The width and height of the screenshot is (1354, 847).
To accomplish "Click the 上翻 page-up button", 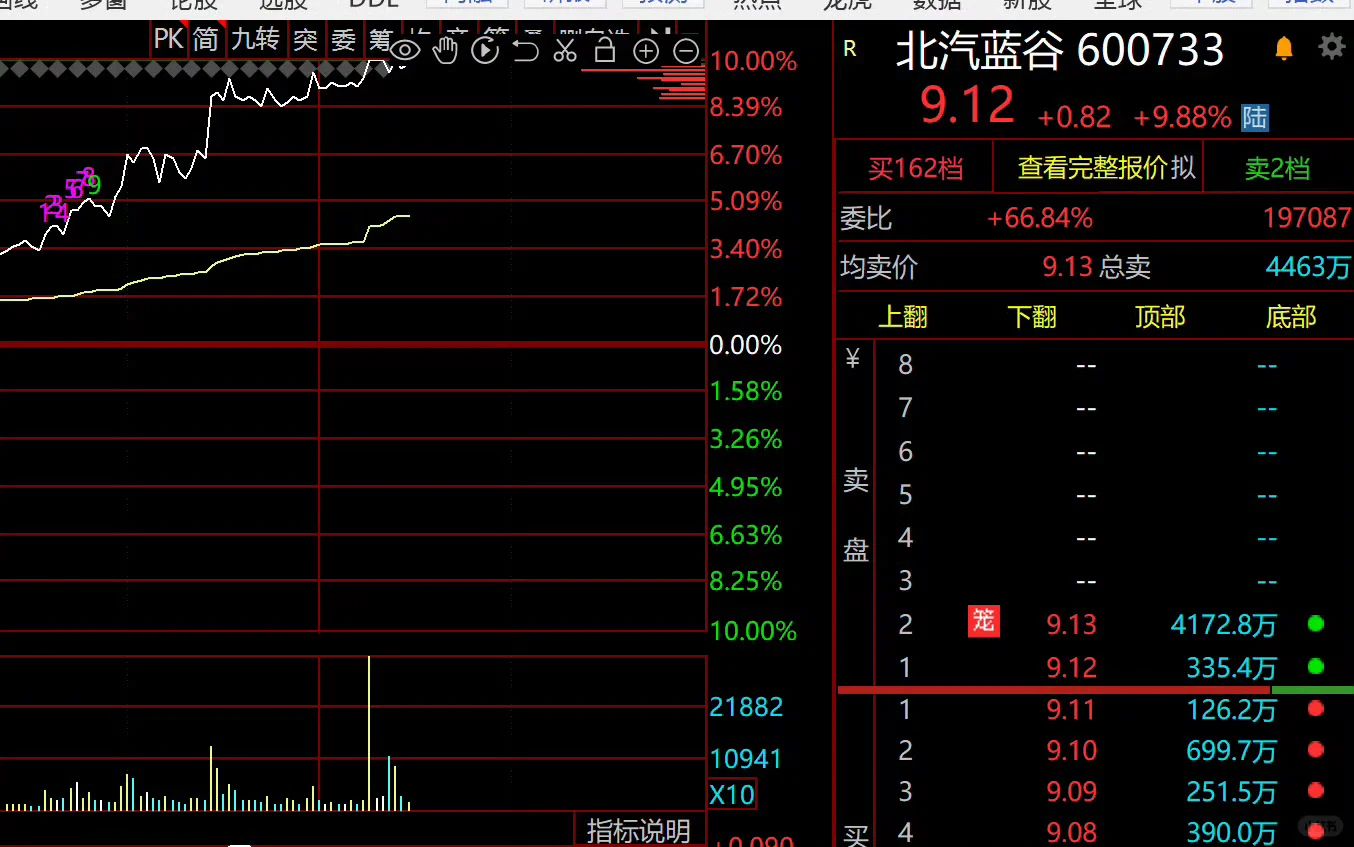I will tap(903, 317).
